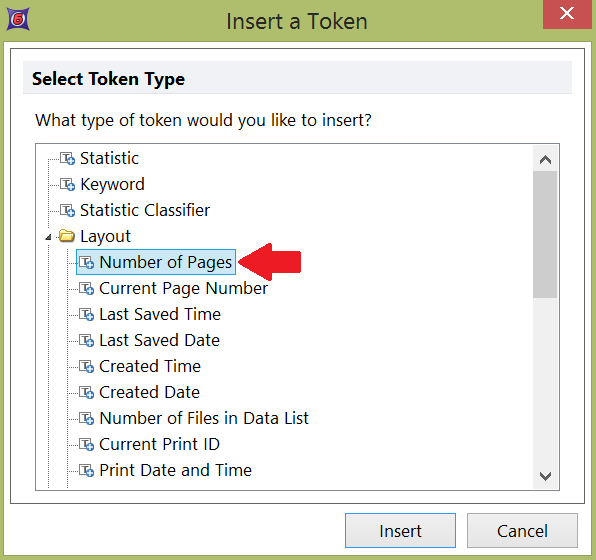596x560 pixels.
Task: Pick the Last Saved Time token
Action: (160, 314)
